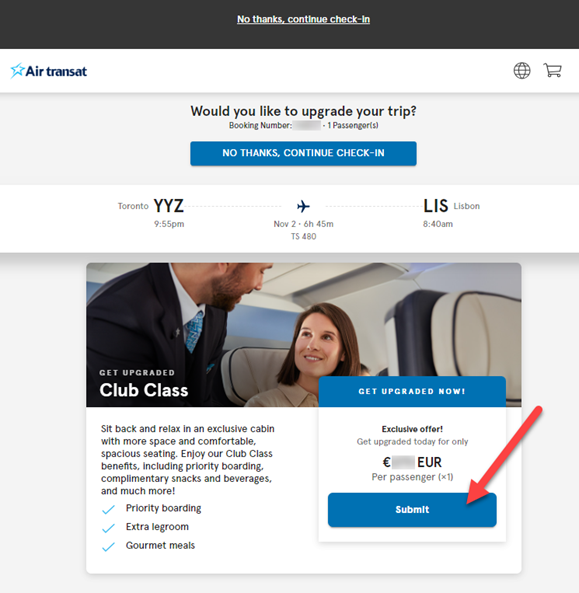This screenshot has width=579, height=593.
Task: Follow the top 'No thanks, continue check-in' link
Action: pos(303,19)
